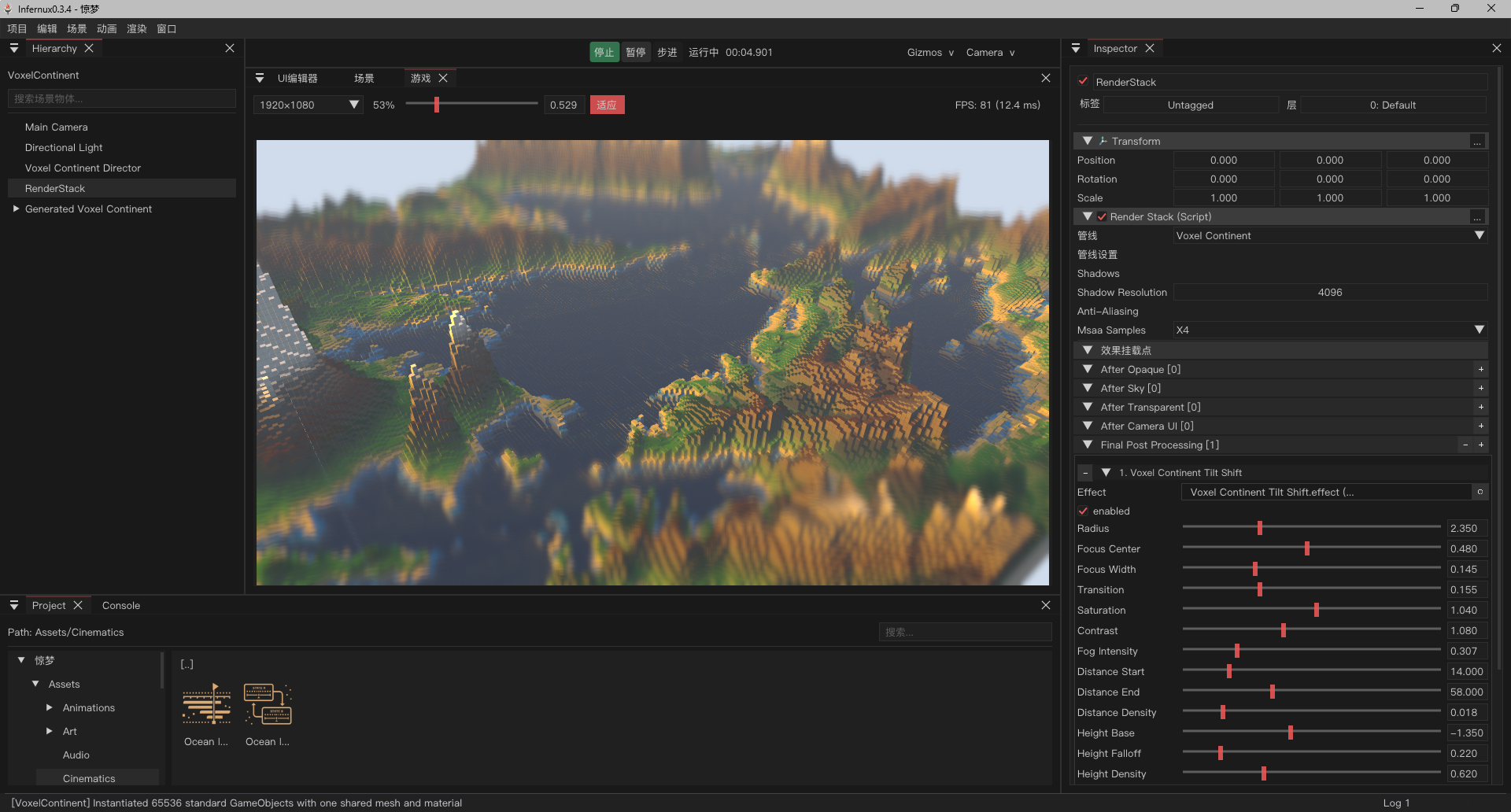
Task: Open Effect asset picker circle icon
Action: click(x=1480, y=493)
